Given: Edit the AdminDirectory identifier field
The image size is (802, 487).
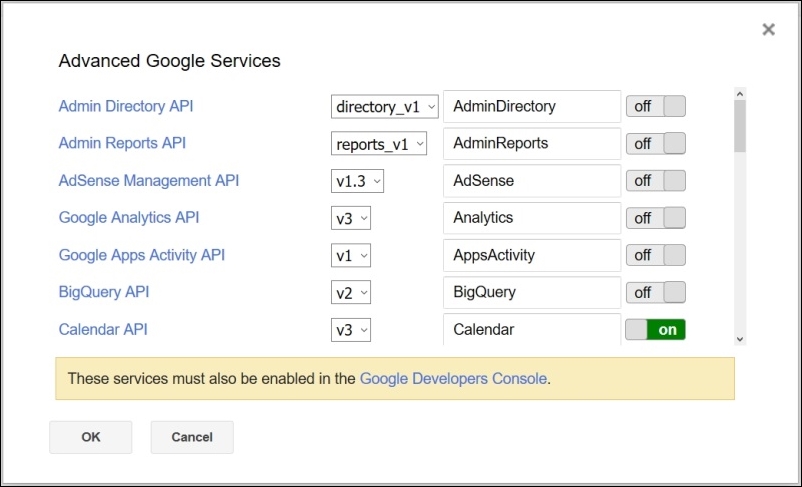Looking at the screenshot, I should 532,106.
